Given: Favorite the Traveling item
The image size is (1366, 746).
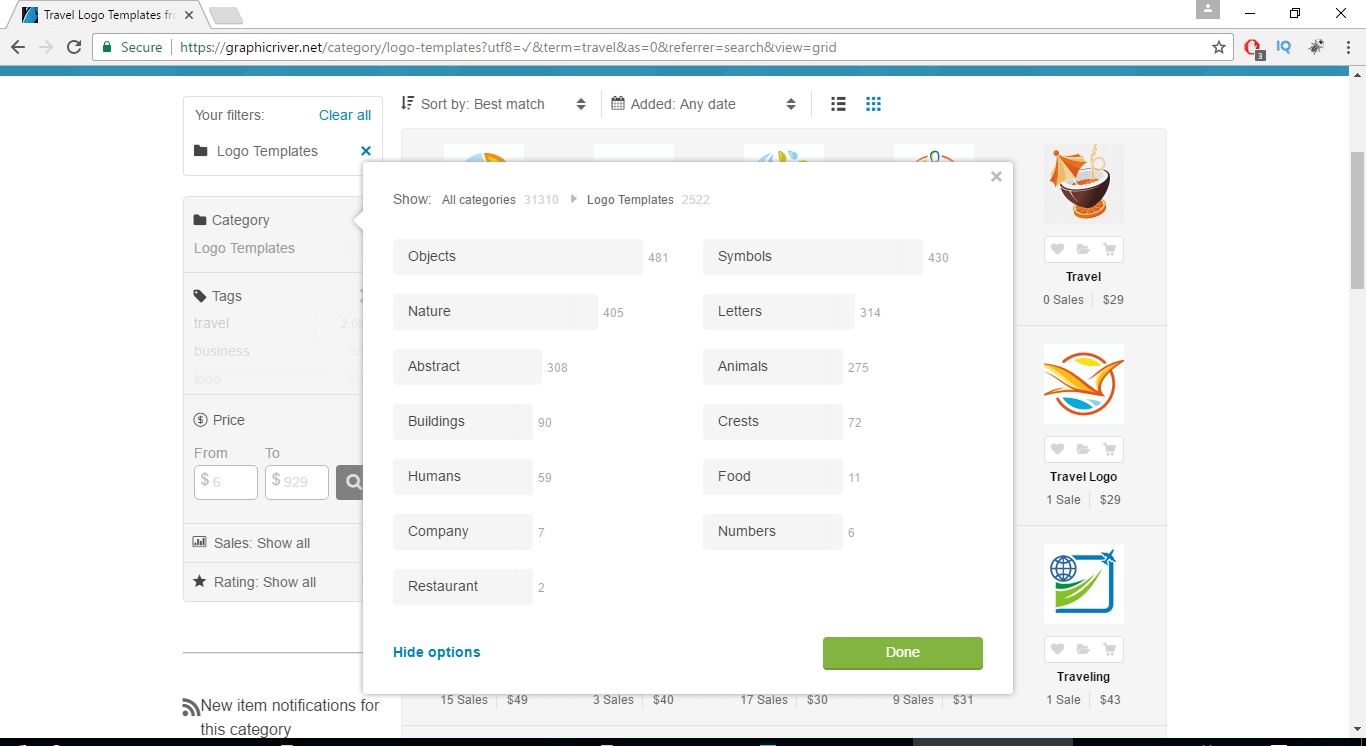Looking at the screenshot, I should pyautogui.click(x=1057, y=650).
